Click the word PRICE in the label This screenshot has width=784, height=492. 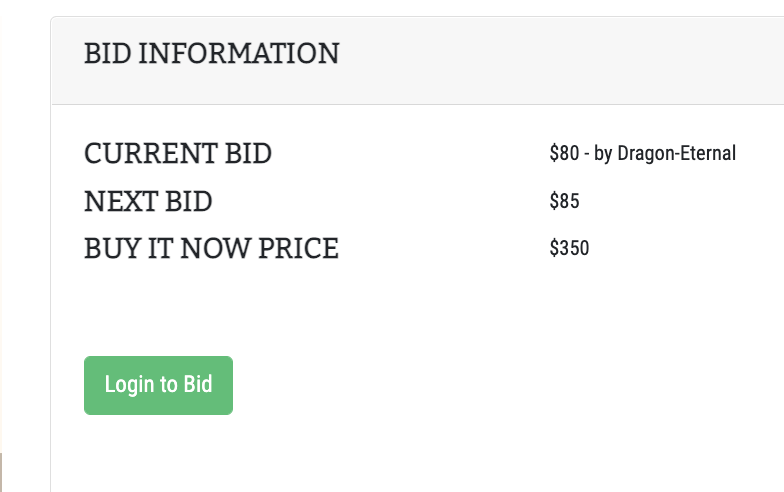coord(298,248)
